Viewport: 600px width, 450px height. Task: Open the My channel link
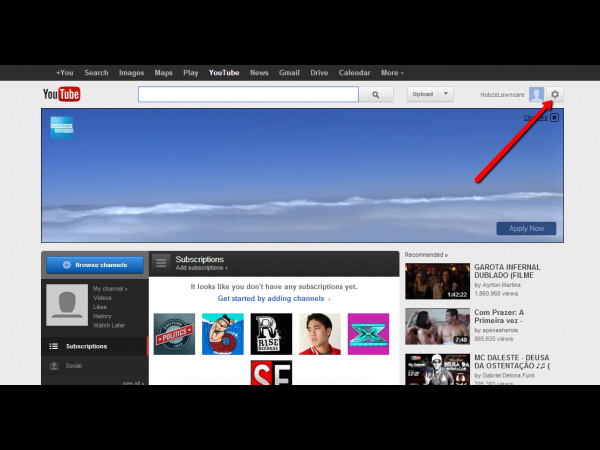click(110, 289)
